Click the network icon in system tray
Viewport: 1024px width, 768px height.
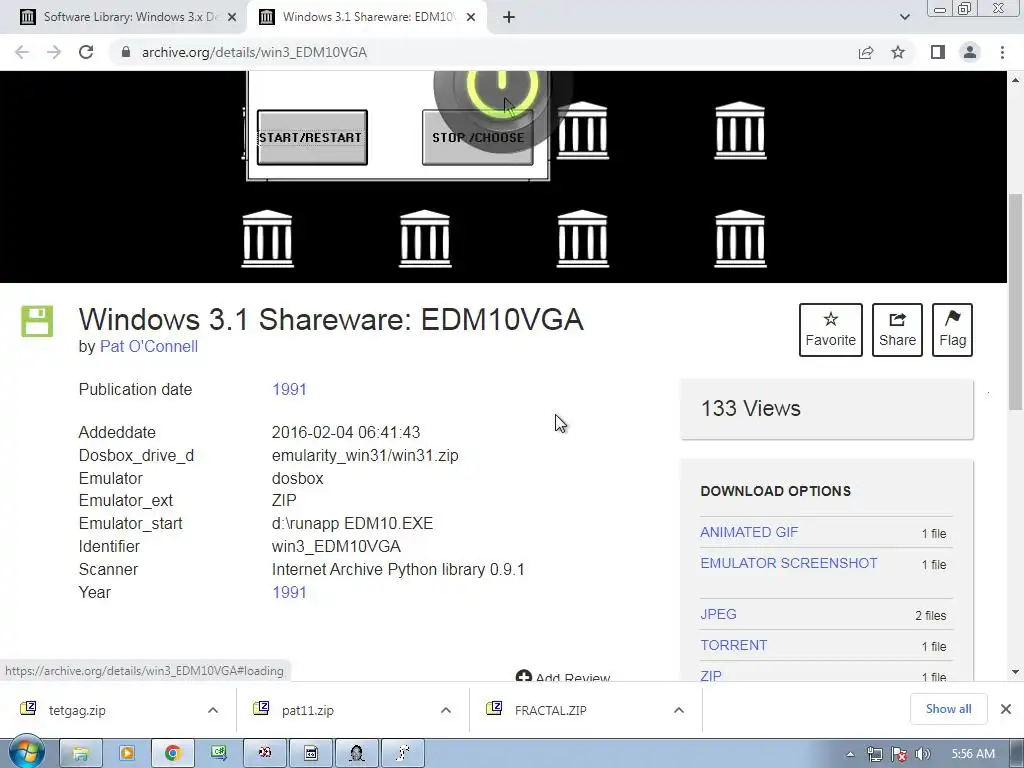pyautogui.click(x=875, y=754)
